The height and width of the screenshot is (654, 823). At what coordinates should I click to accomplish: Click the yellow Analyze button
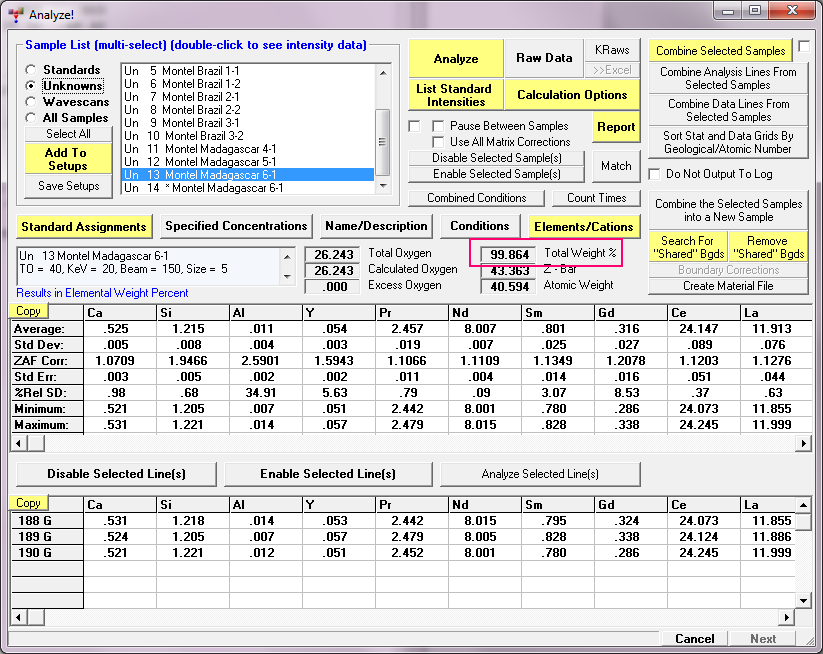click(x=455, y=59)
